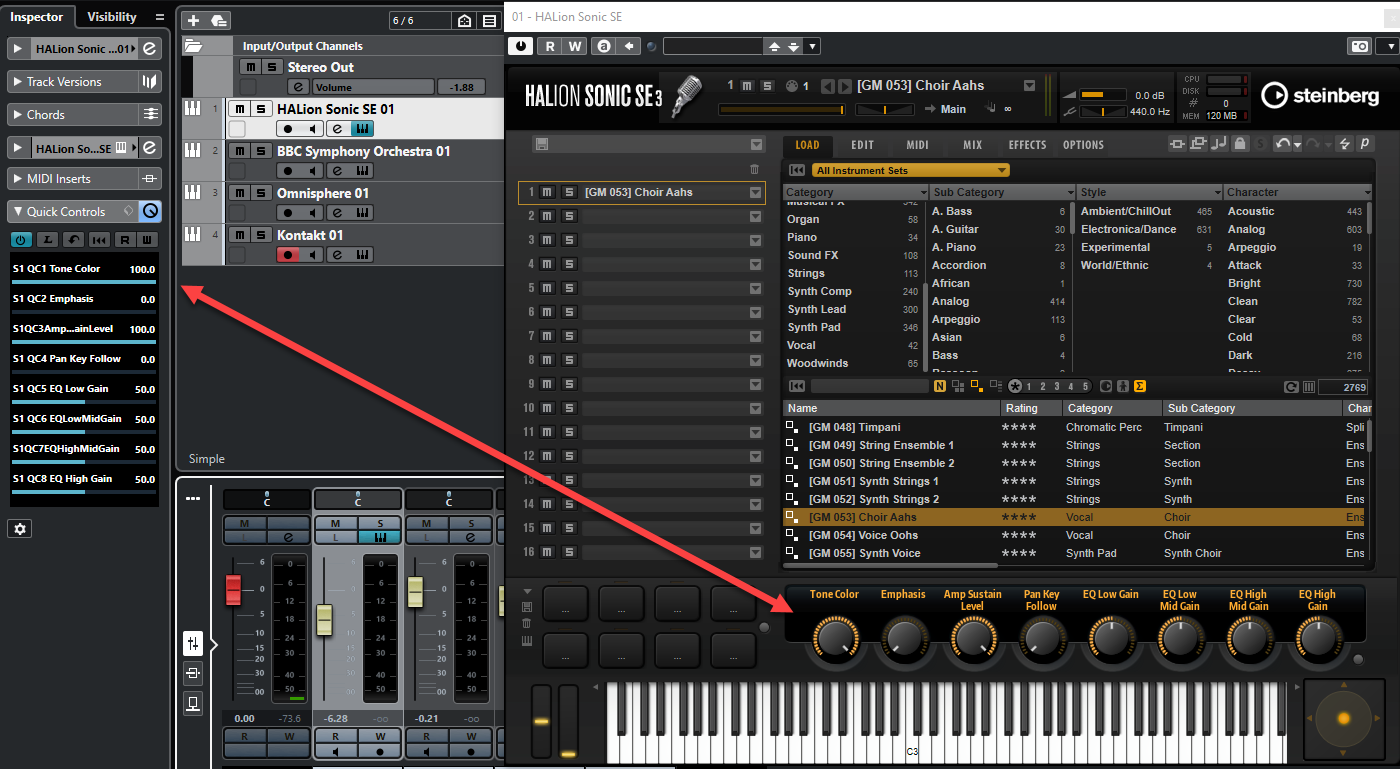This screenshot has height=769, width=1400.
Task: Click the HALion search results text field
Action: click(x=868, y=386)
